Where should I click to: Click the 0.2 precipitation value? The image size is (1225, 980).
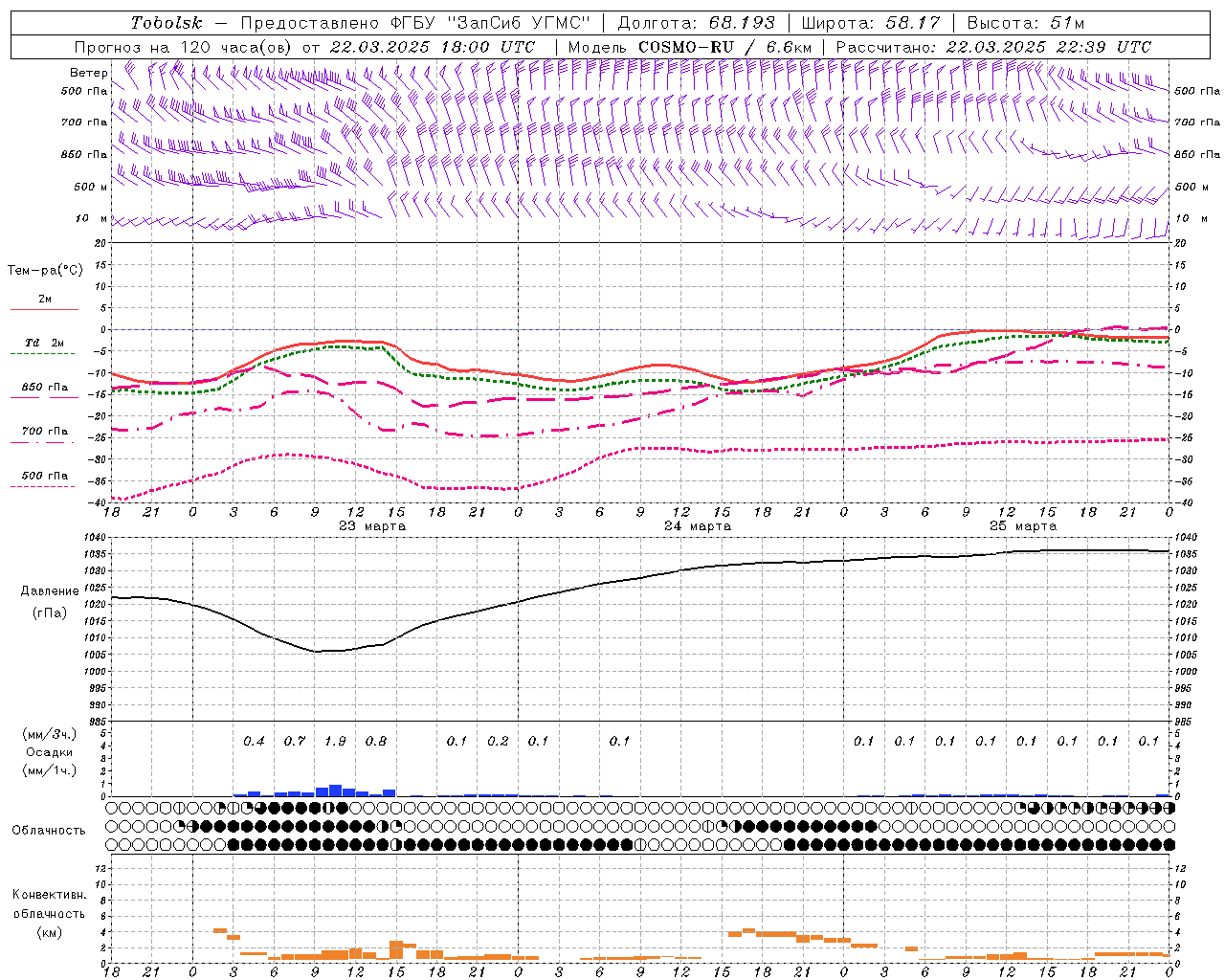(498, 741)
